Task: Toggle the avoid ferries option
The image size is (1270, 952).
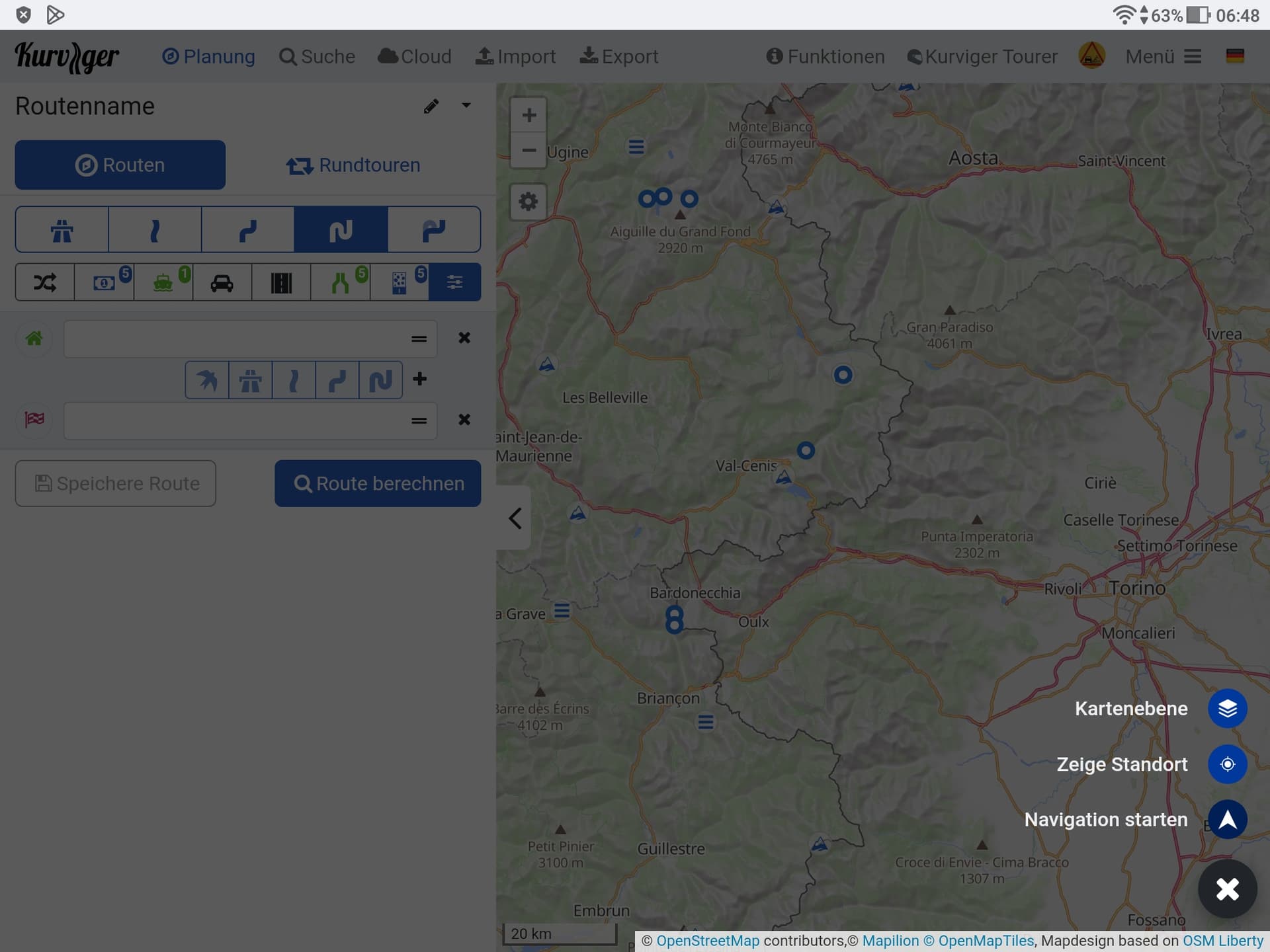Action: pos(163,283)
